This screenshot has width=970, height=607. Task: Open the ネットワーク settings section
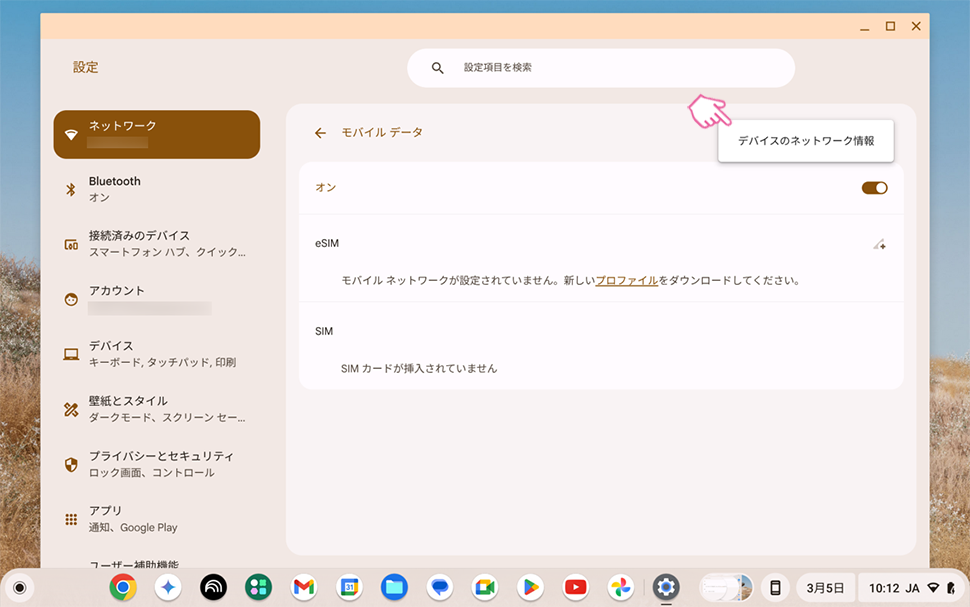coord(157,134)
